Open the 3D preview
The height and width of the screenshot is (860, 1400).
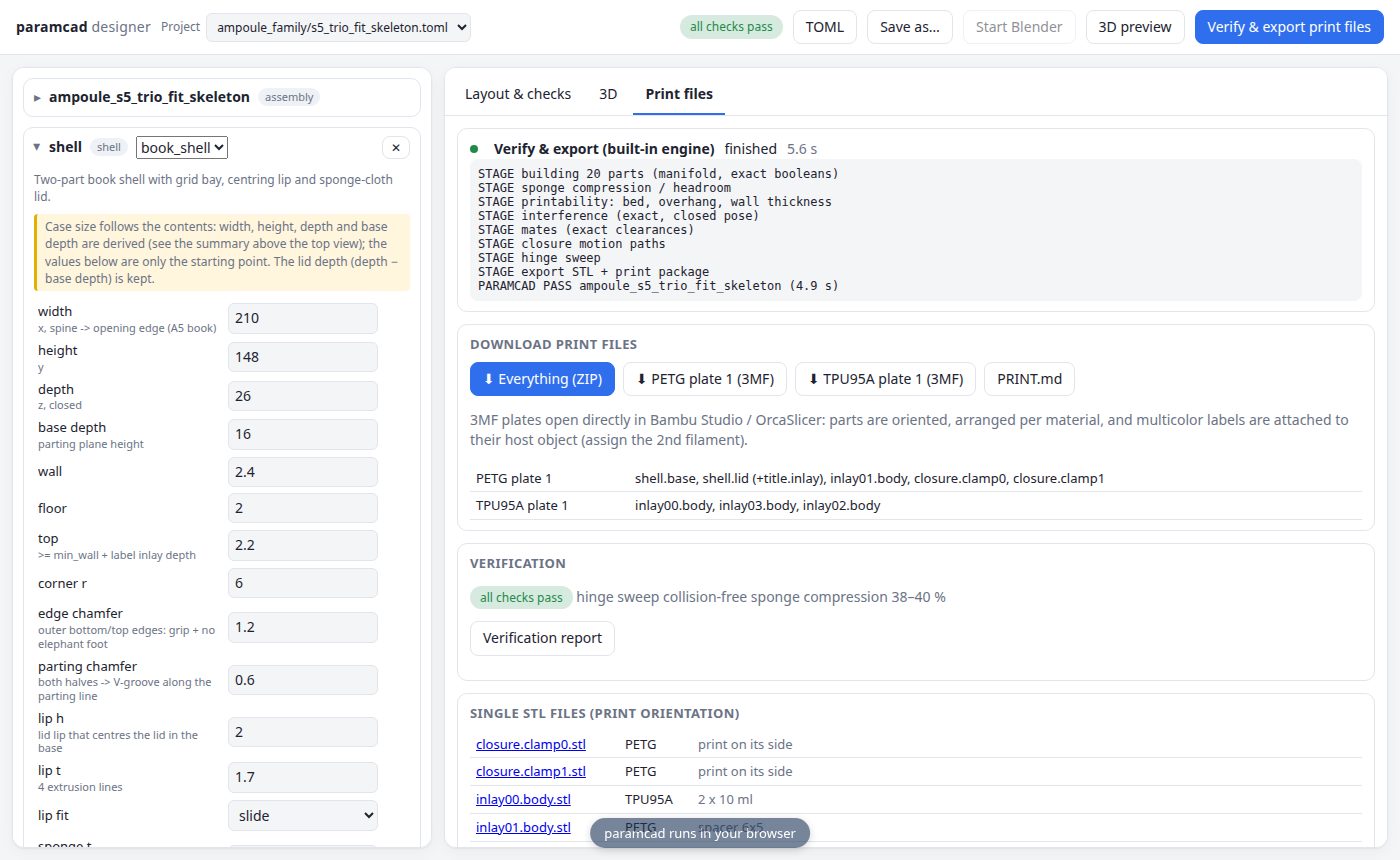pos(1135,27)
